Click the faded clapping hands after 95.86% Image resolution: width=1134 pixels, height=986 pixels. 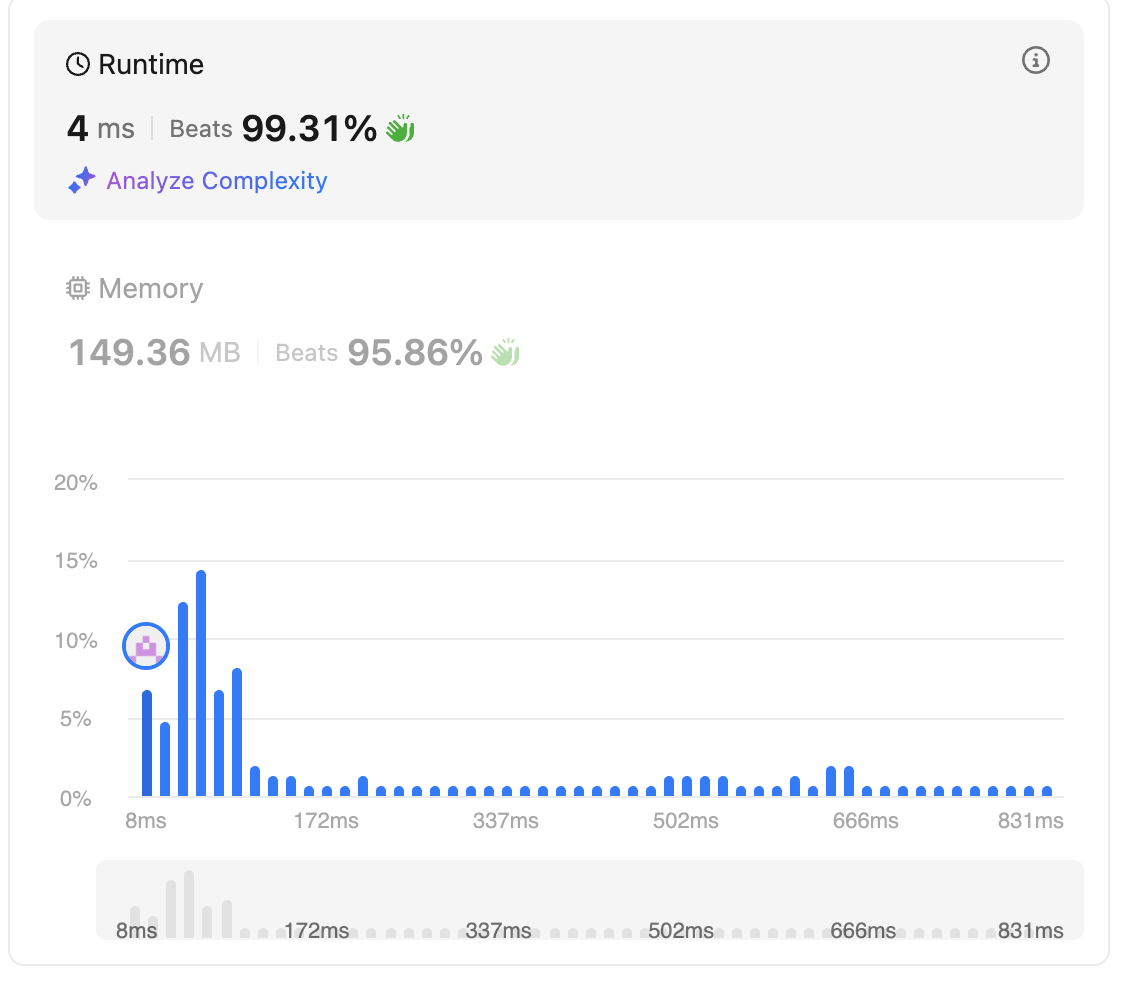(x=506, y=352)
